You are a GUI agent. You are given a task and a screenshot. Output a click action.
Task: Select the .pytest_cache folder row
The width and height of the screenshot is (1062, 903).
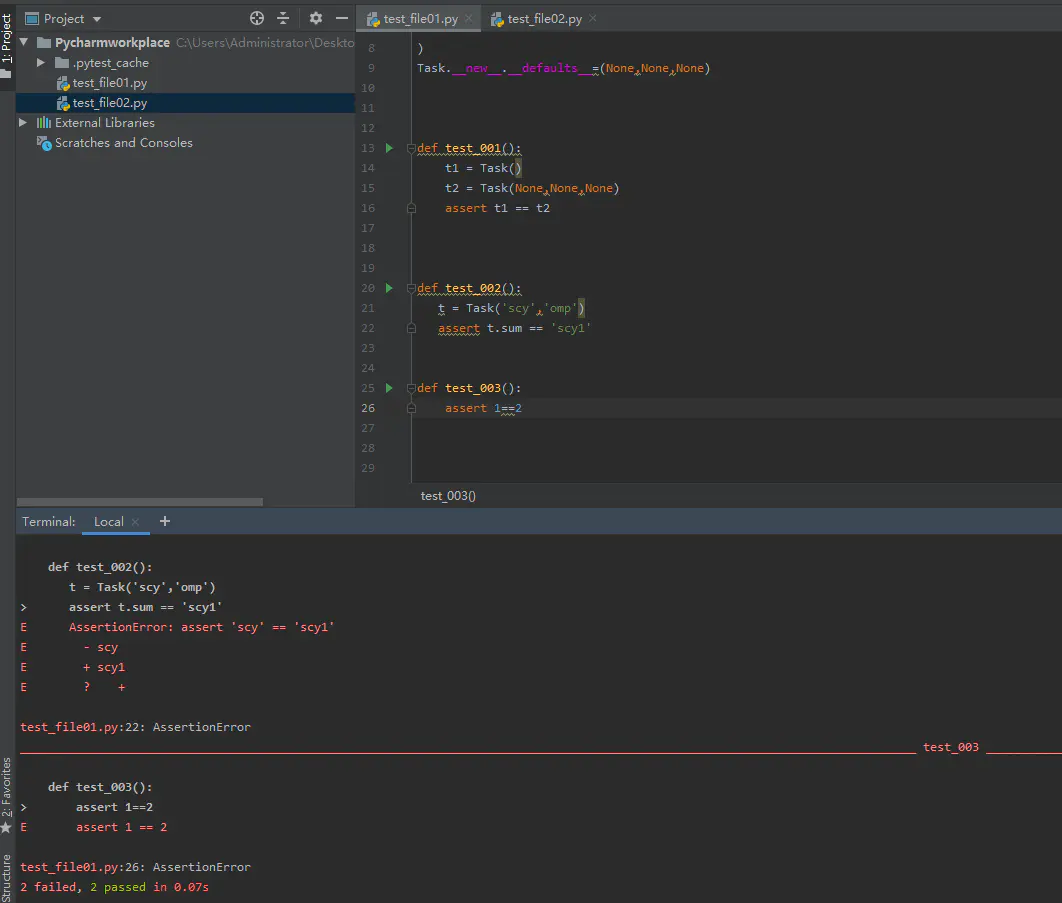click(110, 62)
